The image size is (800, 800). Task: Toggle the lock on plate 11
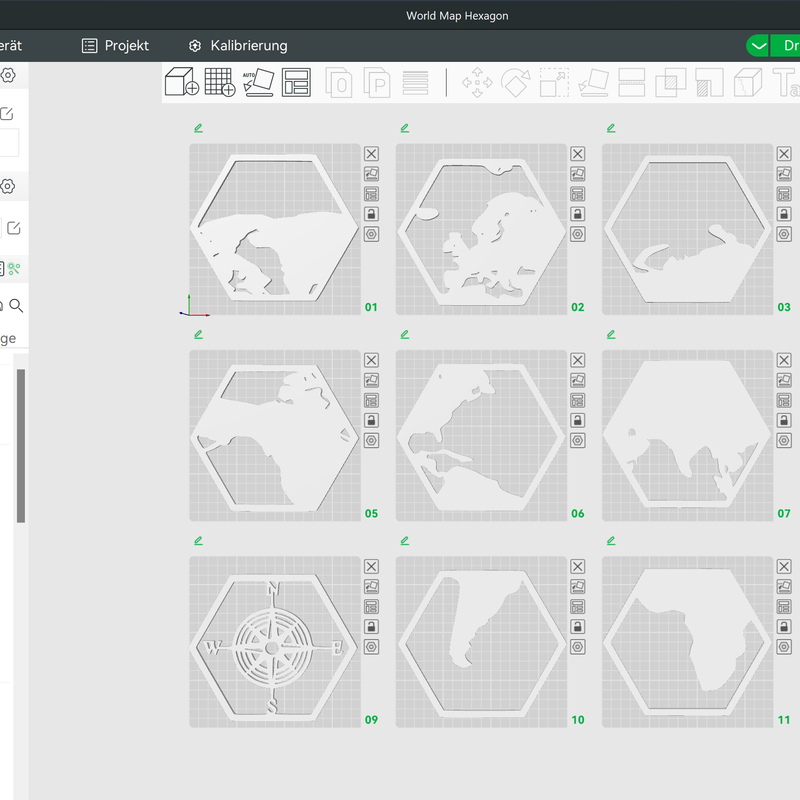point(784,627)
